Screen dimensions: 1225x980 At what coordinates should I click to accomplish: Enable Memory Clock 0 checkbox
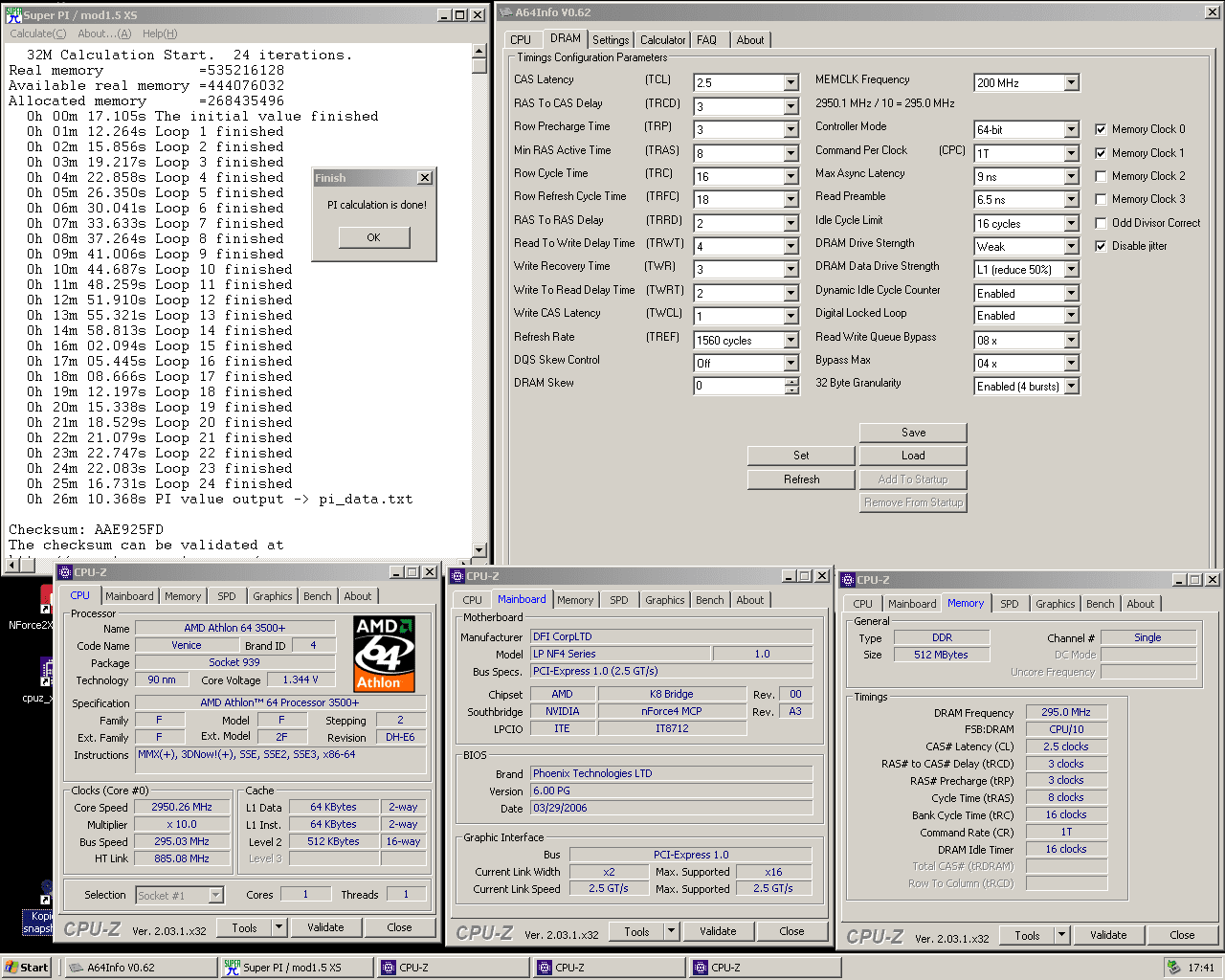pyautogui.click(x=1101, y=129)
